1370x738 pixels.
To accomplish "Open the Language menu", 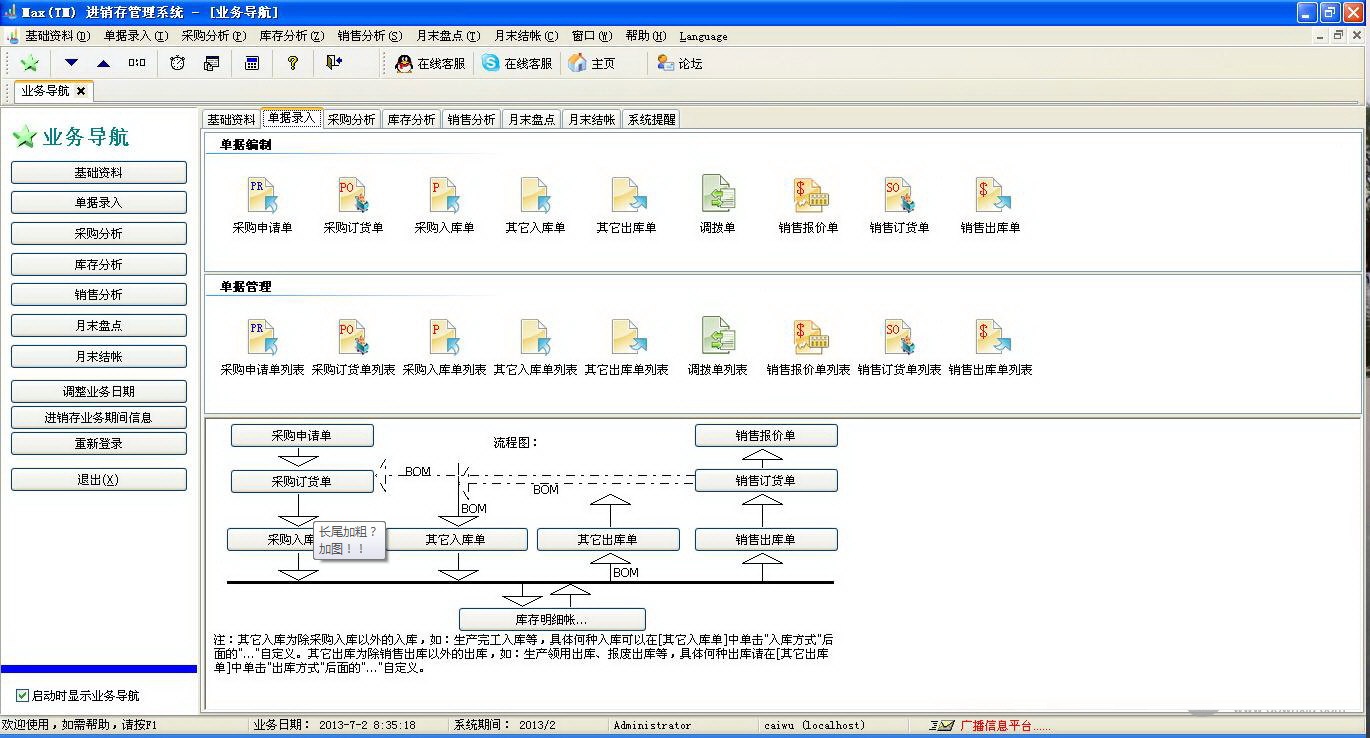I will 704,36.
